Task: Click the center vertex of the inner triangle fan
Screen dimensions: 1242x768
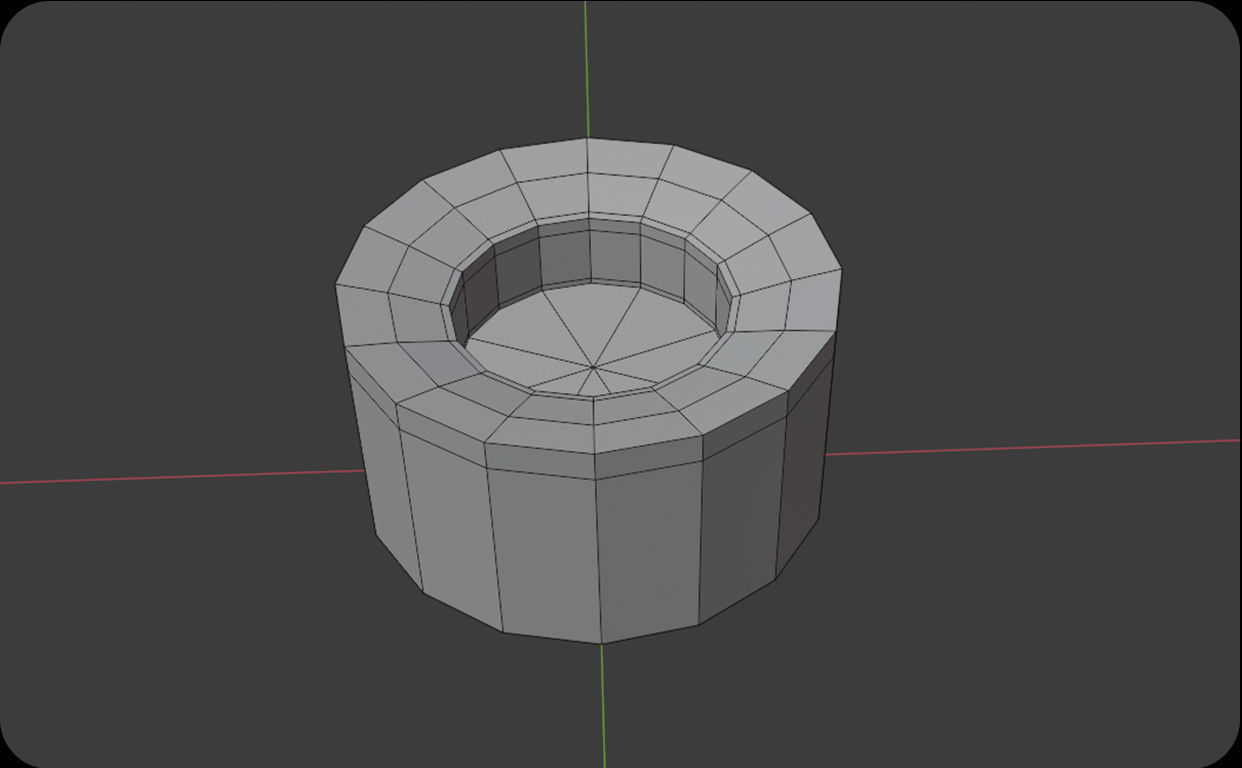Action: point(594,367)
